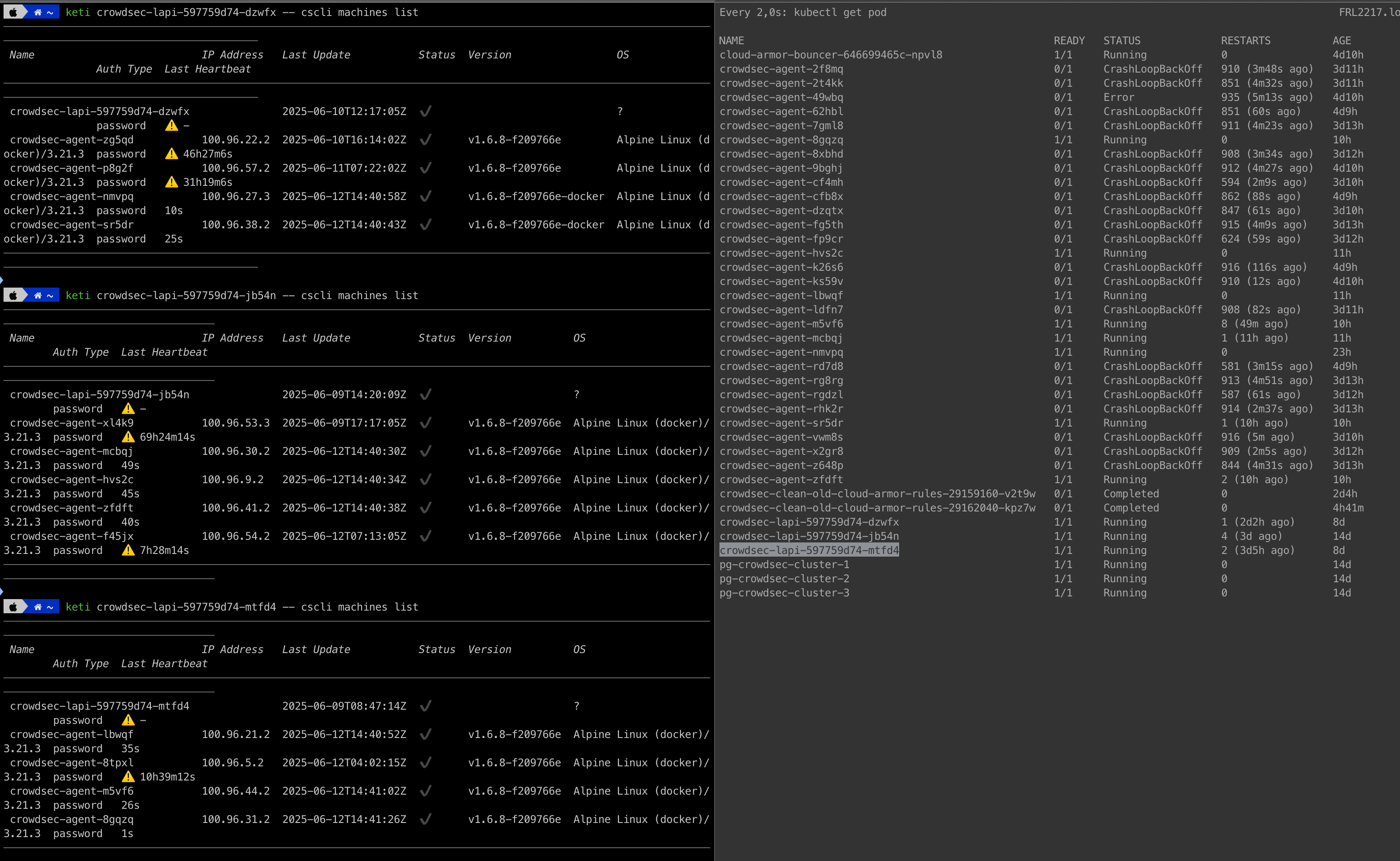
Task: Click the status checkmark at 2025-06-10T12:17:05Z
Action: [x=425, y=111]
